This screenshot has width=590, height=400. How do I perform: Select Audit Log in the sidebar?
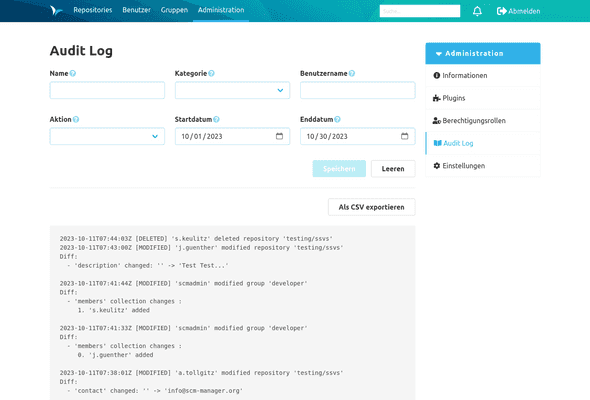(483, 143)
